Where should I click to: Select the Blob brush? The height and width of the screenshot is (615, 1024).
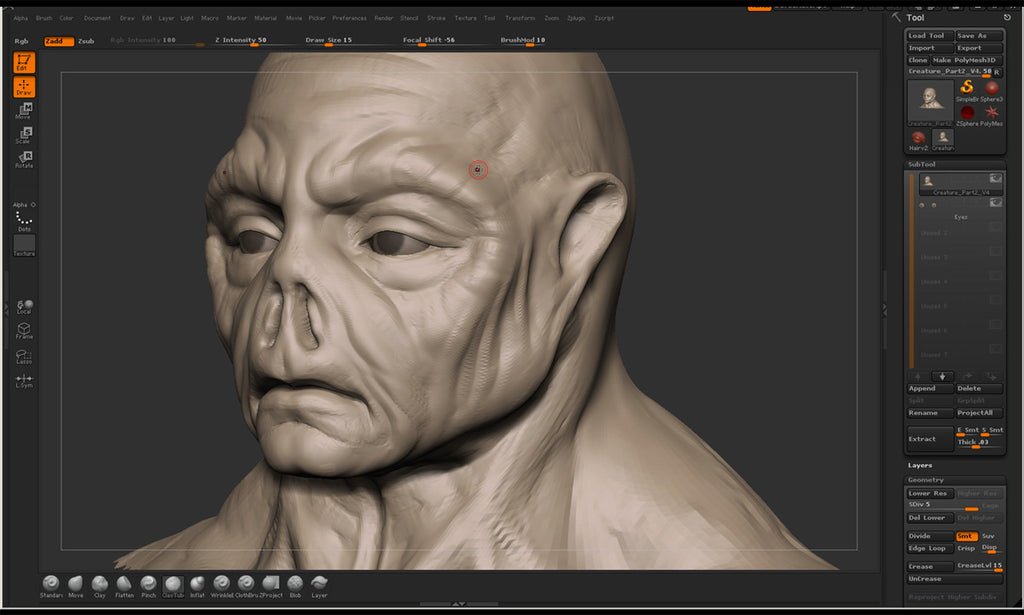(294, 583)
